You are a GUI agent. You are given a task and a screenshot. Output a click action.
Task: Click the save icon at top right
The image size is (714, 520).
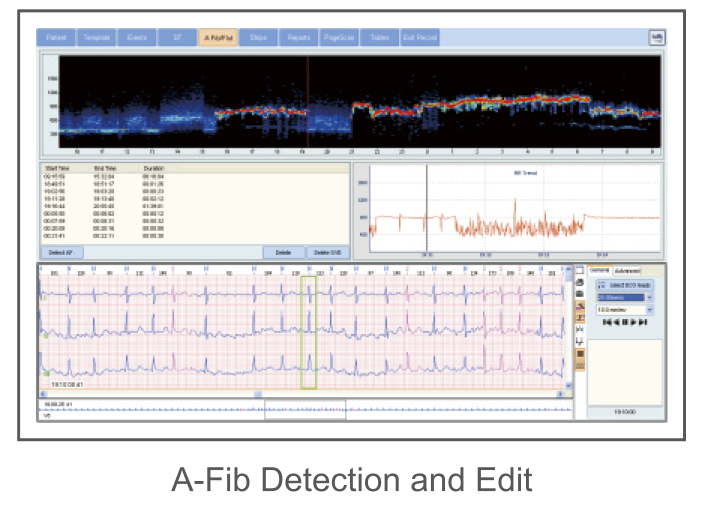tap(657, 37)
